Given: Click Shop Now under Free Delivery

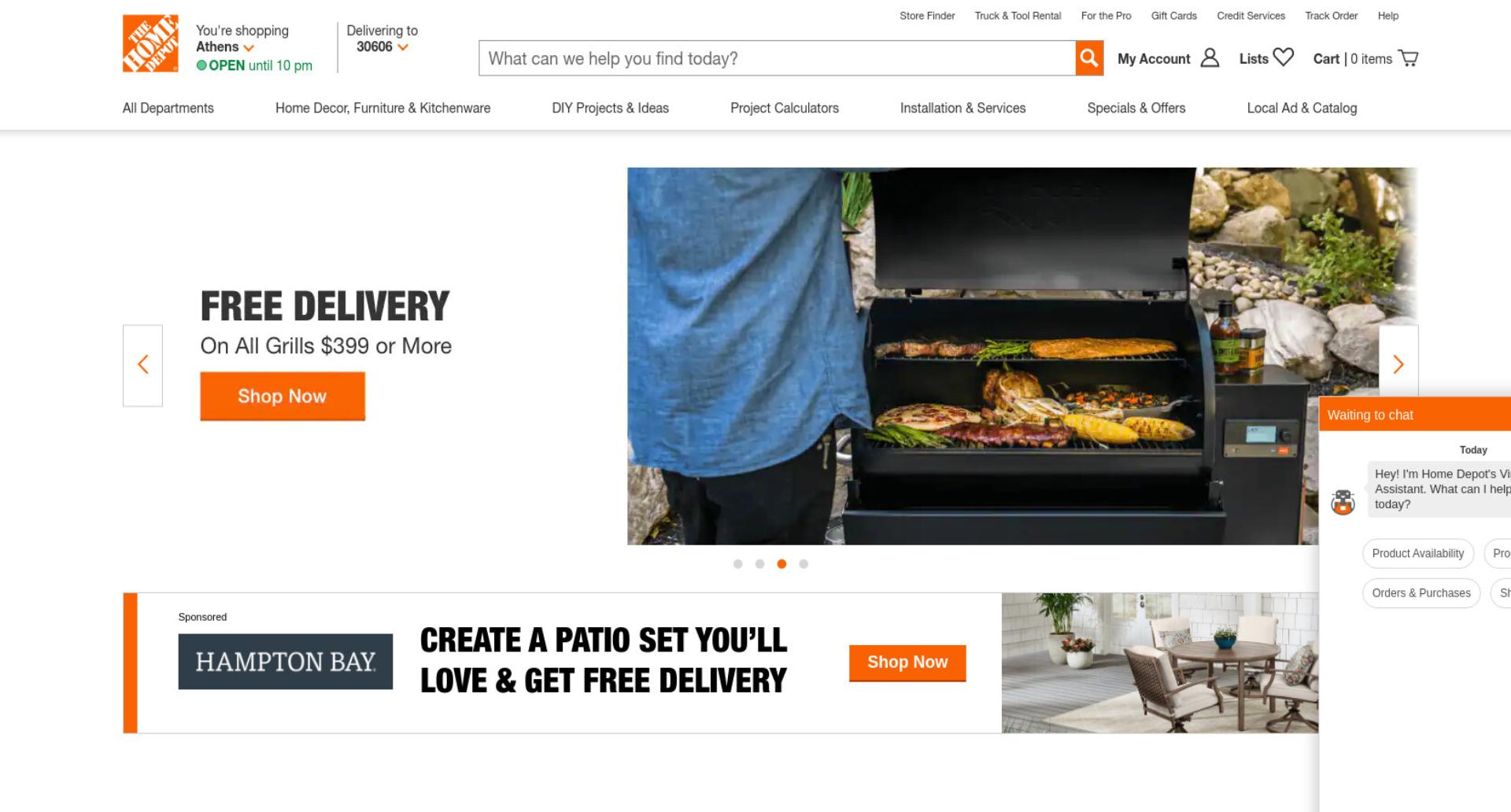Looking at the screenshot, I should point(283,397).
